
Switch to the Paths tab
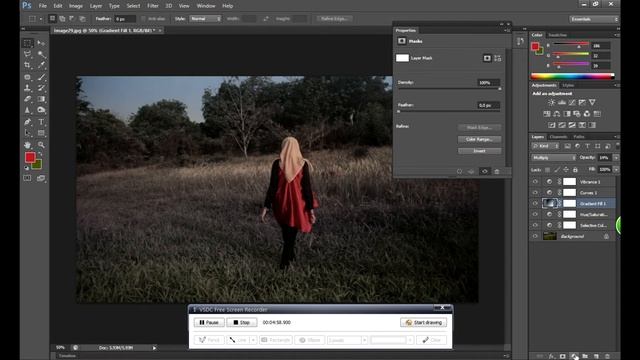pyautogui.click(x=579, y=137)
